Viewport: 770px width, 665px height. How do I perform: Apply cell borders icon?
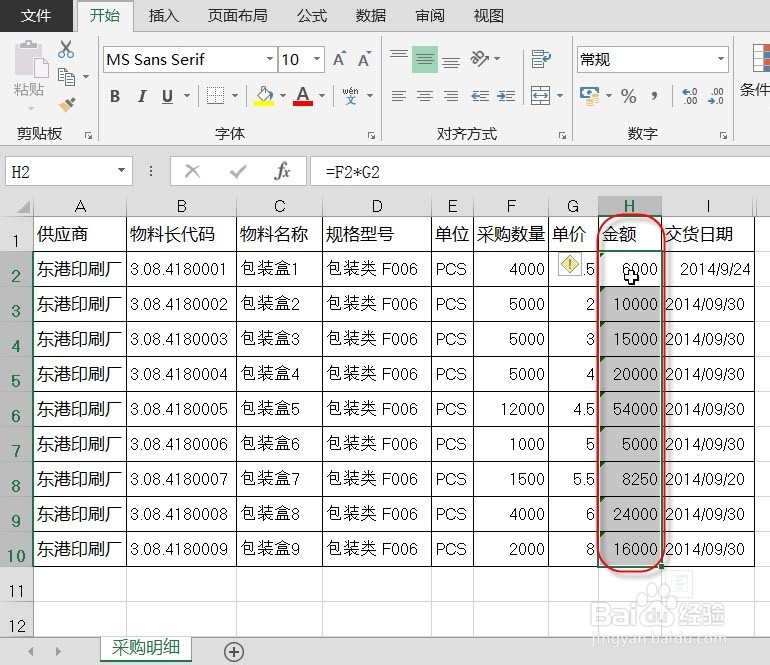(215, 96)
